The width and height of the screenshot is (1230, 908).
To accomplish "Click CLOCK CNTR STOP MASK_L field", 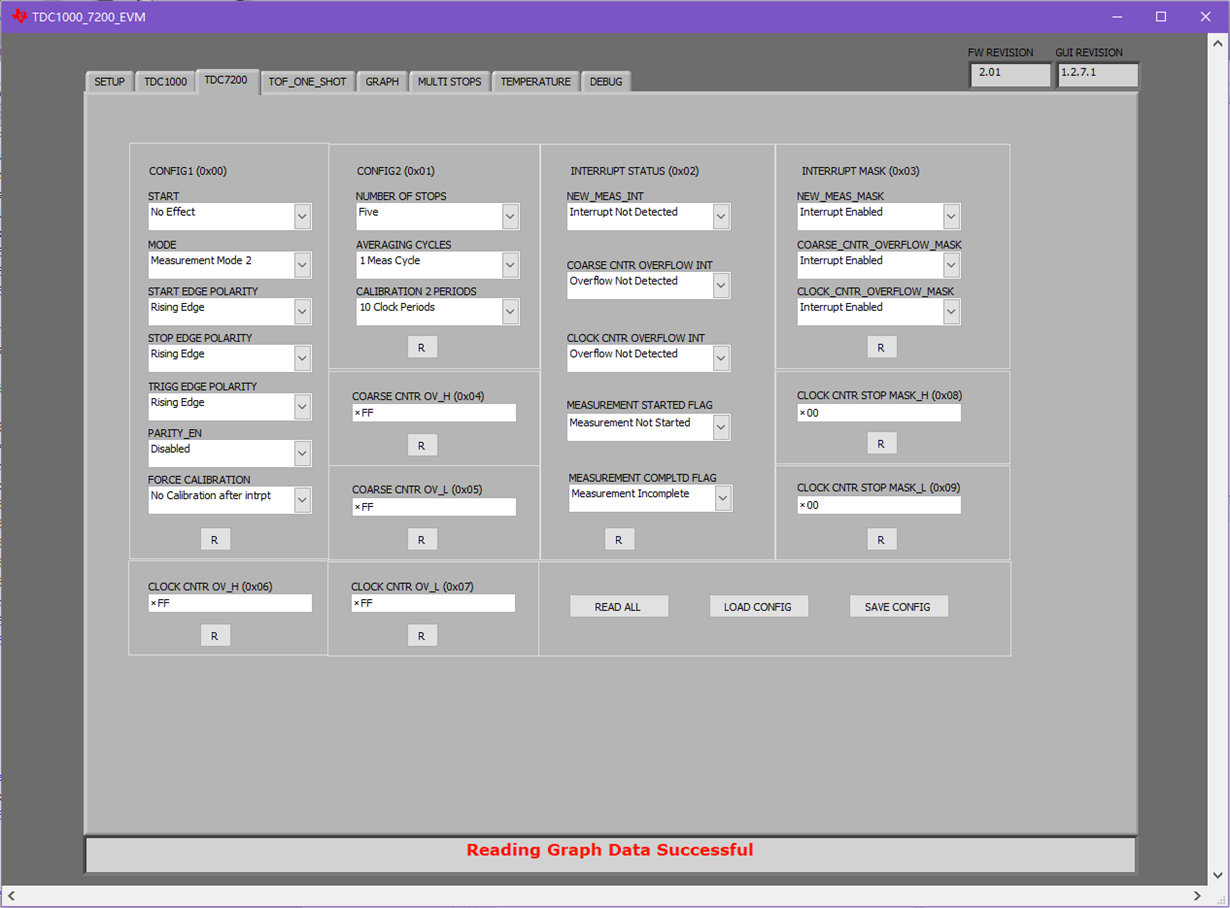I will click(879, 505).
